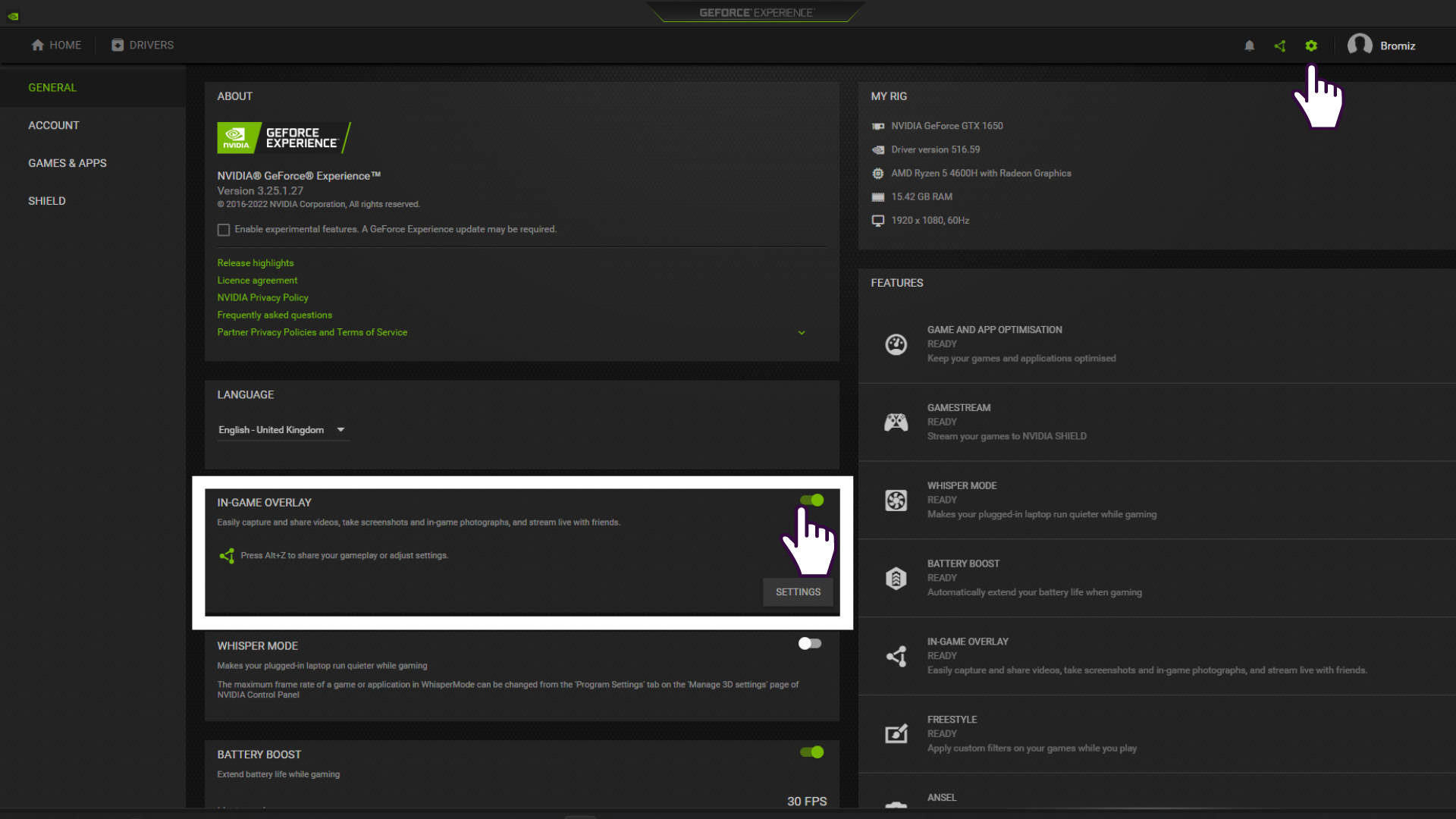This screenshot has width=1456, height=819.
Task: Click the Whisper Mode fan icon in Features
Action: coord(896,500)
